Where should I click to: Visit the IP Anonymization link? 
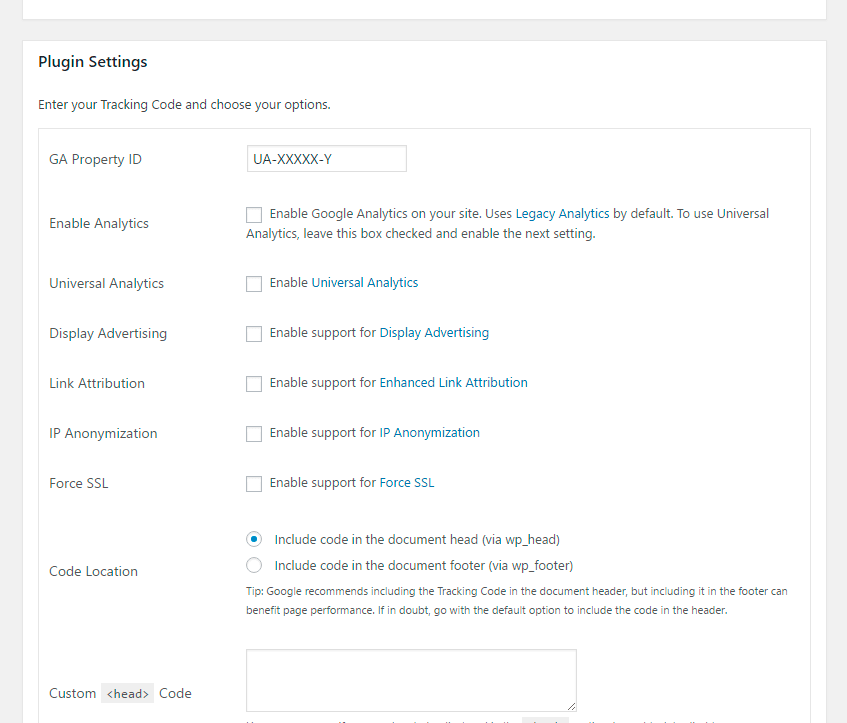pyautogui.click(x=429, y=433)
